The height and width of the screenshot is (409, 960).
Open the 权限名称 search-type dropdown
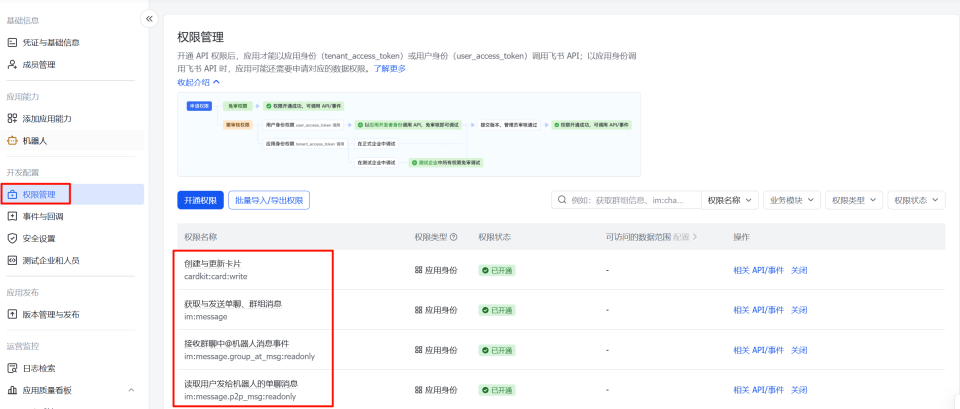[730, 200]
